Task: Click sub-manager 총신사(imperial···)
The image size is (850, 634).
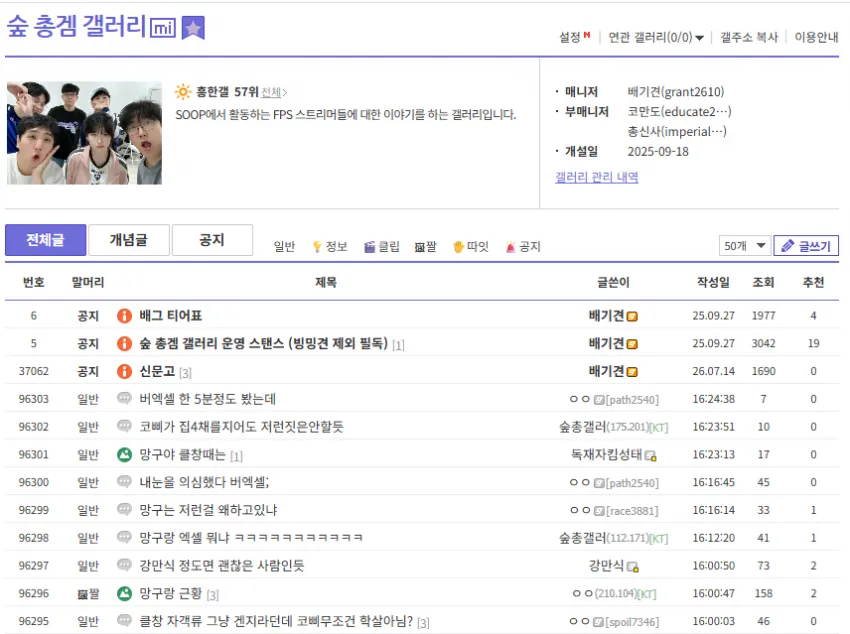Action: [x=677, y=132]
